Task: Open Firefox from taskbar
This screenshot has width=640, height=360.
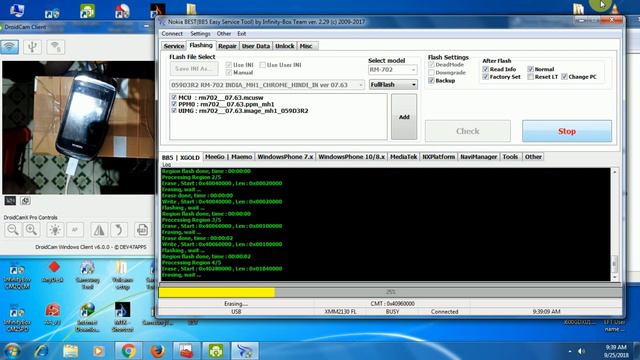Action: tap(158, 351)
